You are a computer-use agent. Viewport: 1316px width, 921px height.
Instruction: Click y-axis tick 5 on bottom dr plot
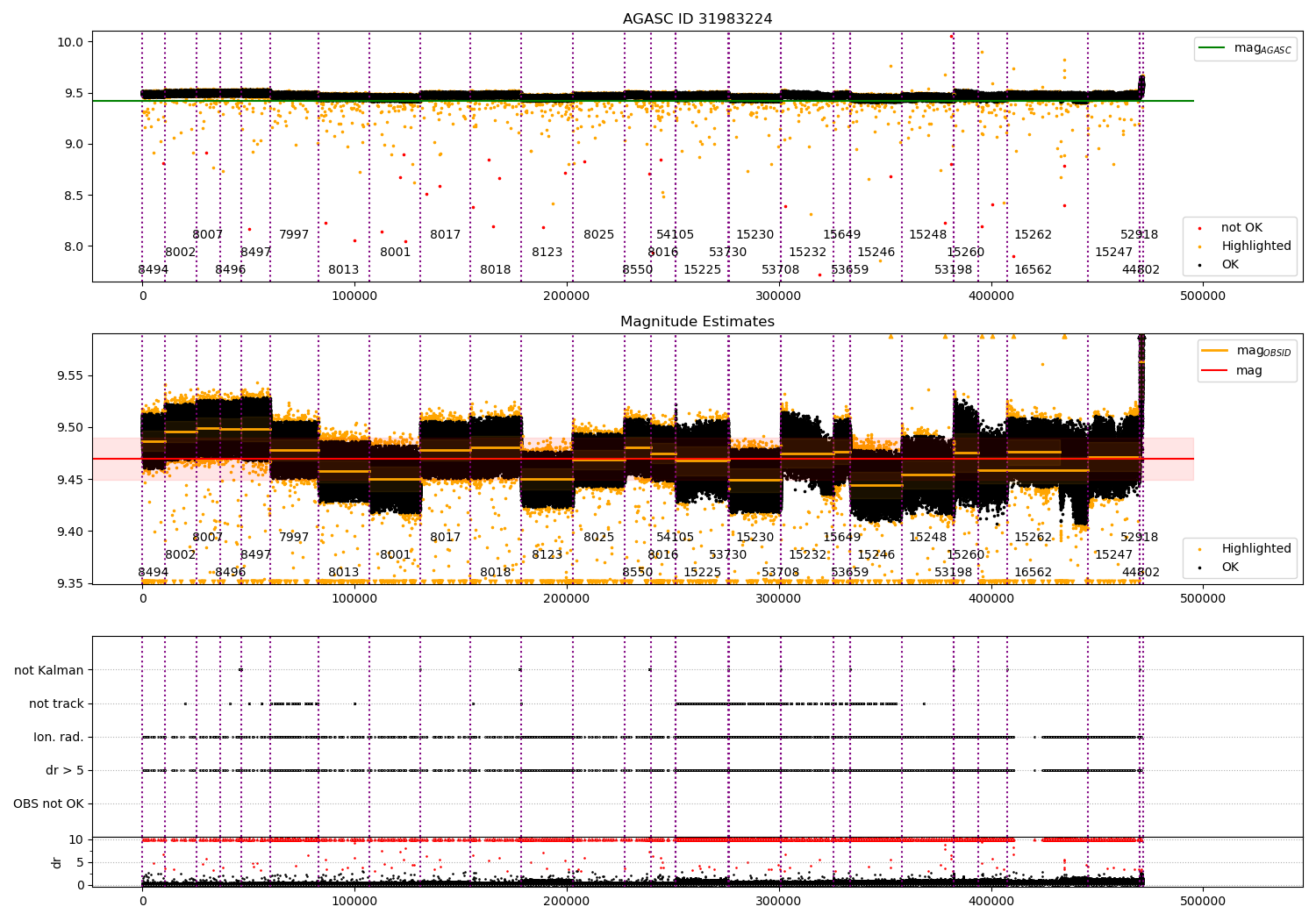(x=80, y=862)
